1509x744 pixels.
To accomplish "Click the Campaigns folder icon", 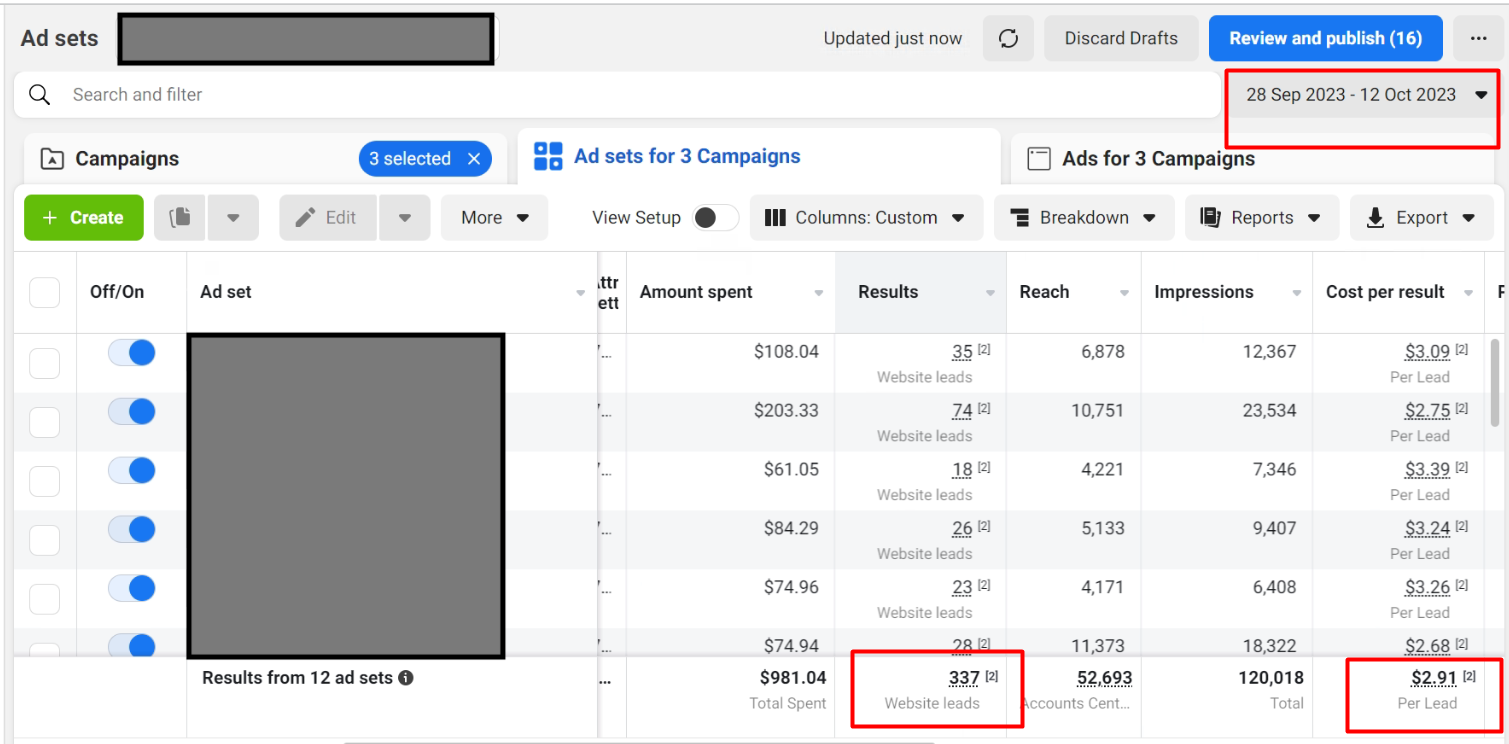I will click(52, 159).
